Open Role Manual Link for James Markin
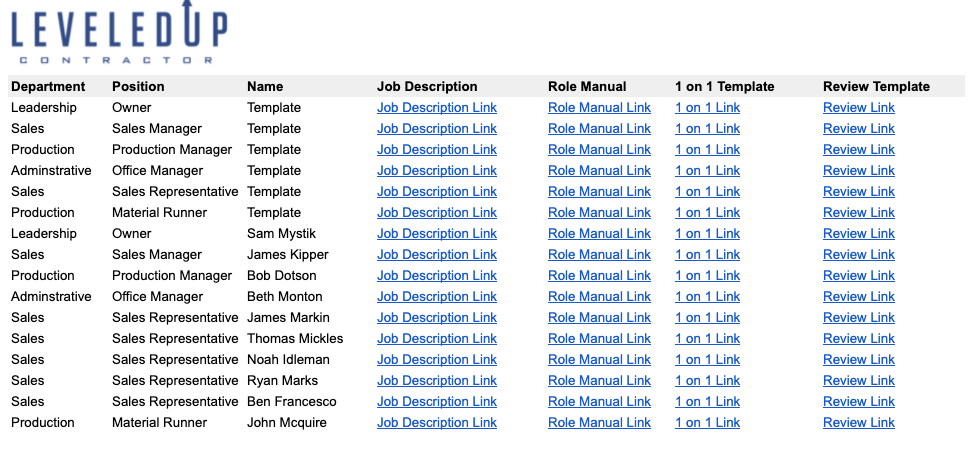This screenshot has width=980, height=453. point(599,318)
